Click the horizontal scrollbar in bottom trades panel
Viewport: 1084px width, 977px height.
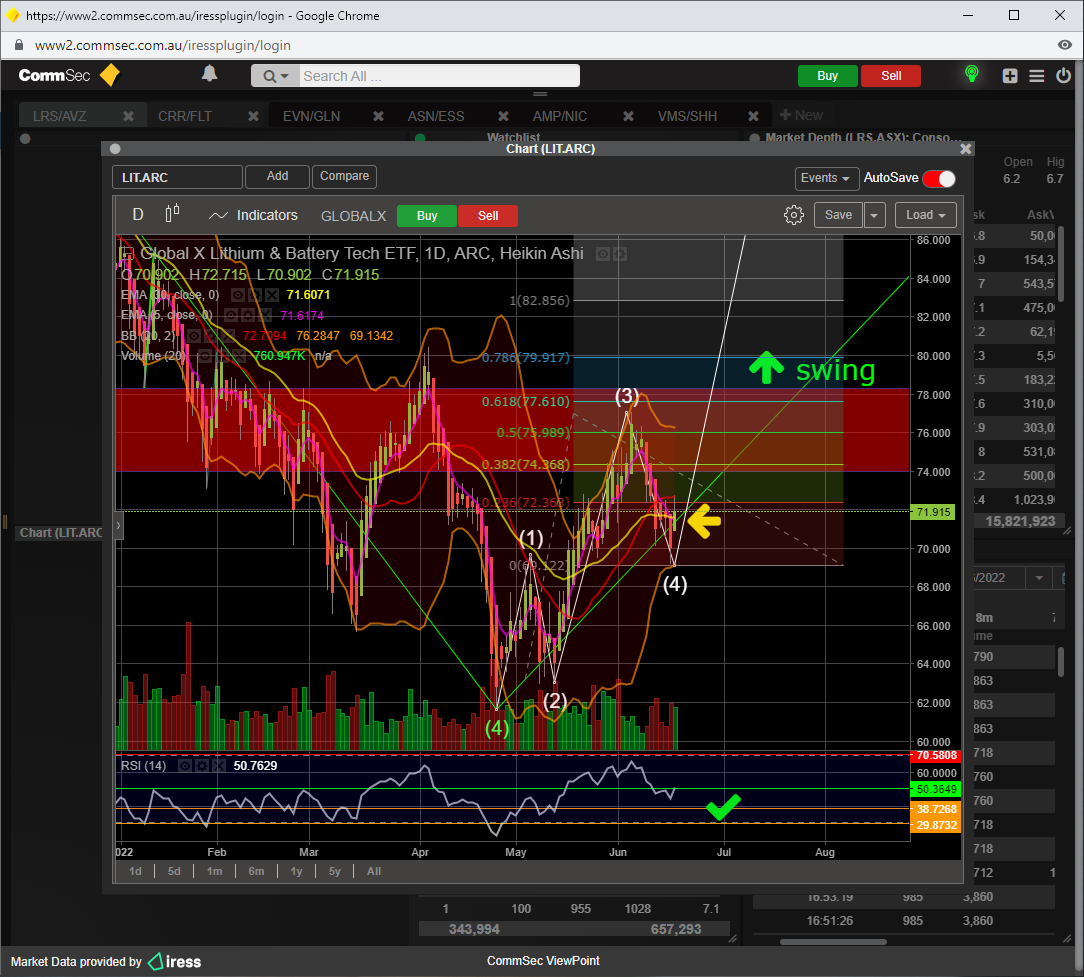tap(833, 942)
